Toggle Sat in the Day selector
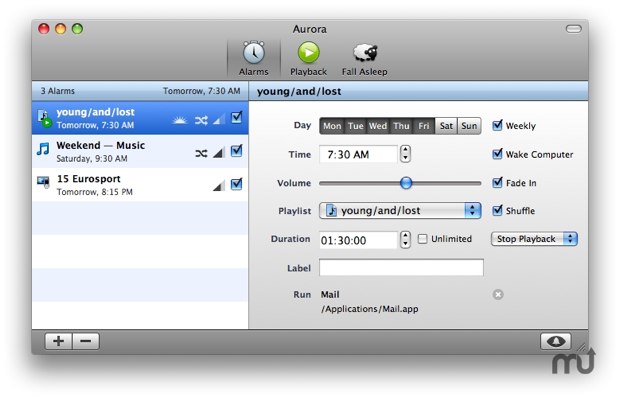Viewport: 620px width, 398px height. [446, 126]
